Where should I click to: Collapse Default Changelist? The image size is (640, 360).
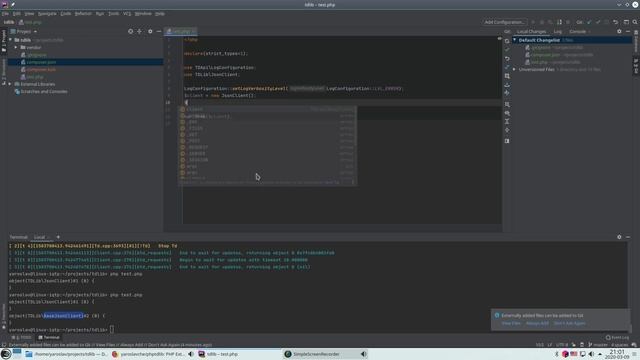(515, 40)
